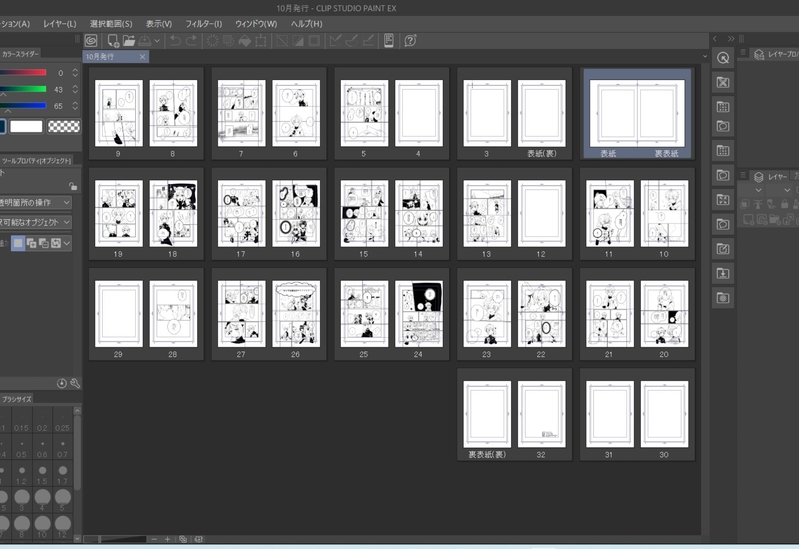Toggle Snap to Grid in toolbar
This screenshot has width=799, height=549.
[x=367, y=40]
